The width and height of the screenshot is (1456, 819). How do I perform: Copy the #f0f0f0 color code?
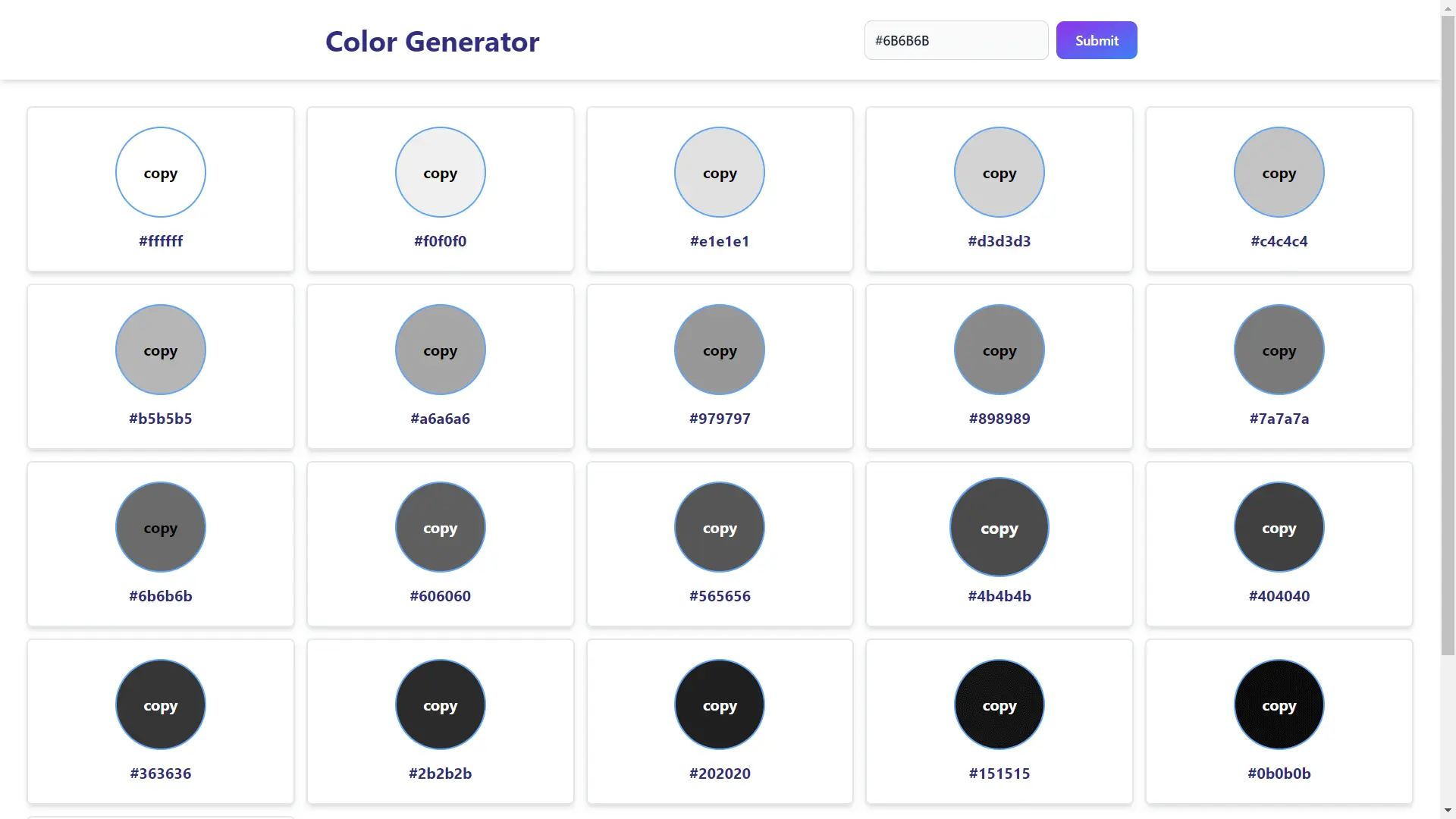pos(440,172)
